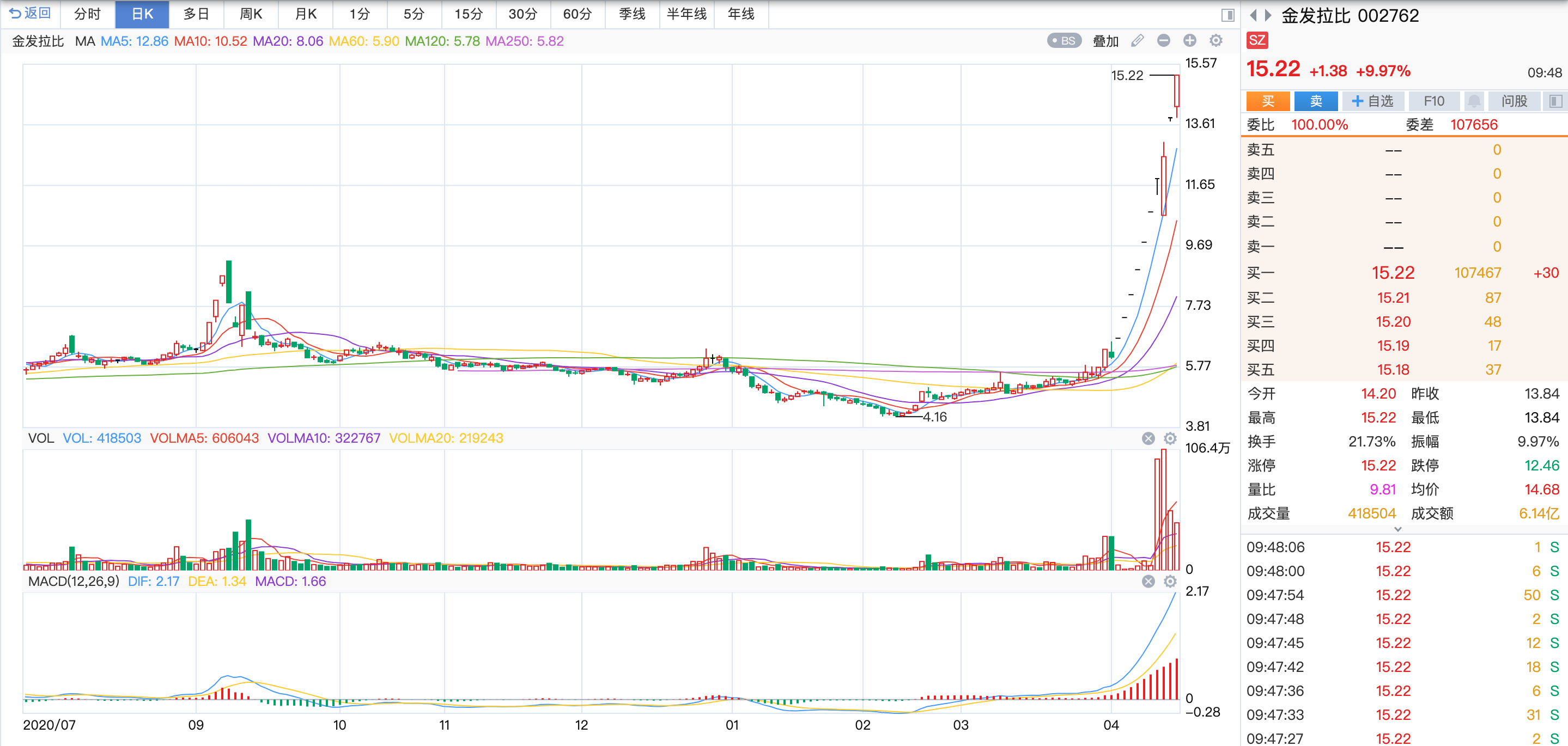Set a price alert bell
This screenshot has height=746, width=1568.
click(x=1474, y=101)
